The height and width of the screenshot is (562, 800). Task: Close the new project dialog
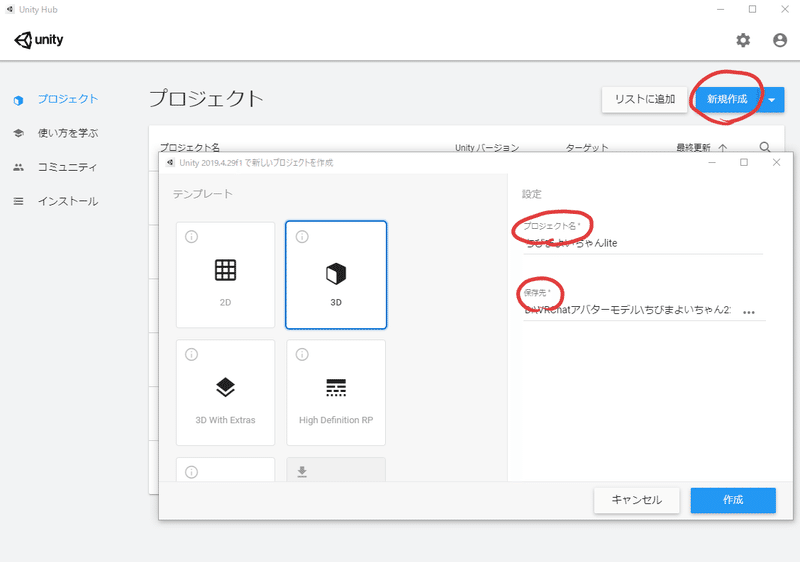coord(776,162)
